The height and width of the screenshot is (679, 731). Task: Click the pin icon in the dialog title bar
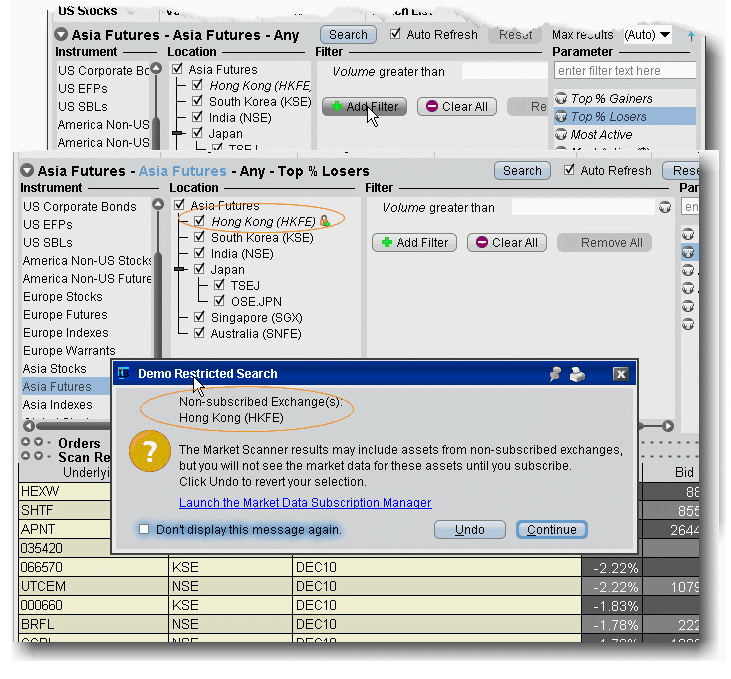pos(556,374)
